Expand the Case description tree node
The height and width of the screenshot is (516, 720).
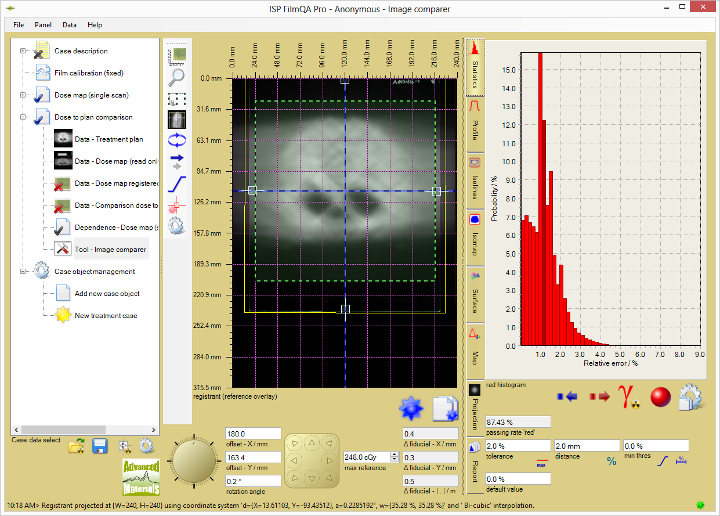[x=22, y=51]
